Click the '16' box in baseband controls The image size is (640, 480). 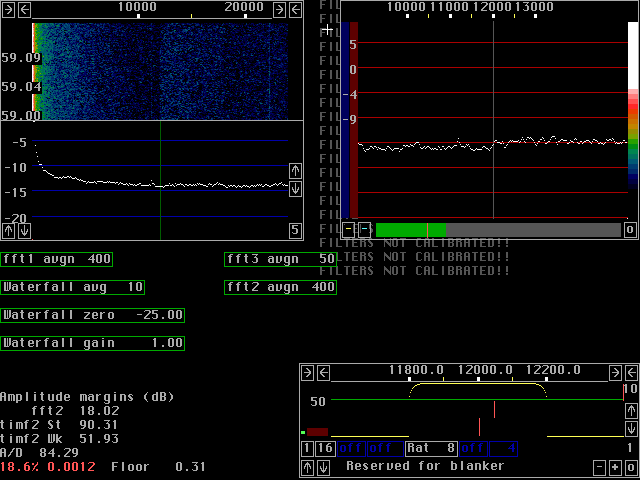pos(326,449)
